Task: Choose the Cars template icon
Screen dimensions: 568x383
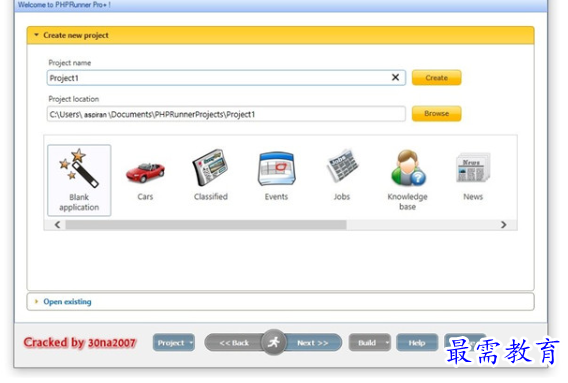Action: [x=145, y=172]
